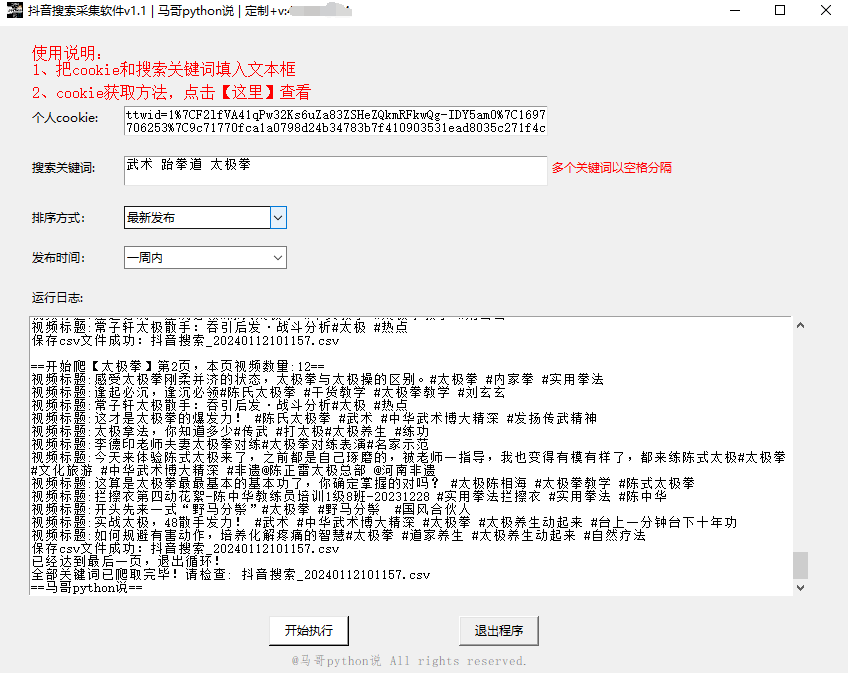Click log line '==开始爬【太极拳】第2页'
Viewport: 848px width, 673px height.
pyautogui.click(x=178, y=366)
